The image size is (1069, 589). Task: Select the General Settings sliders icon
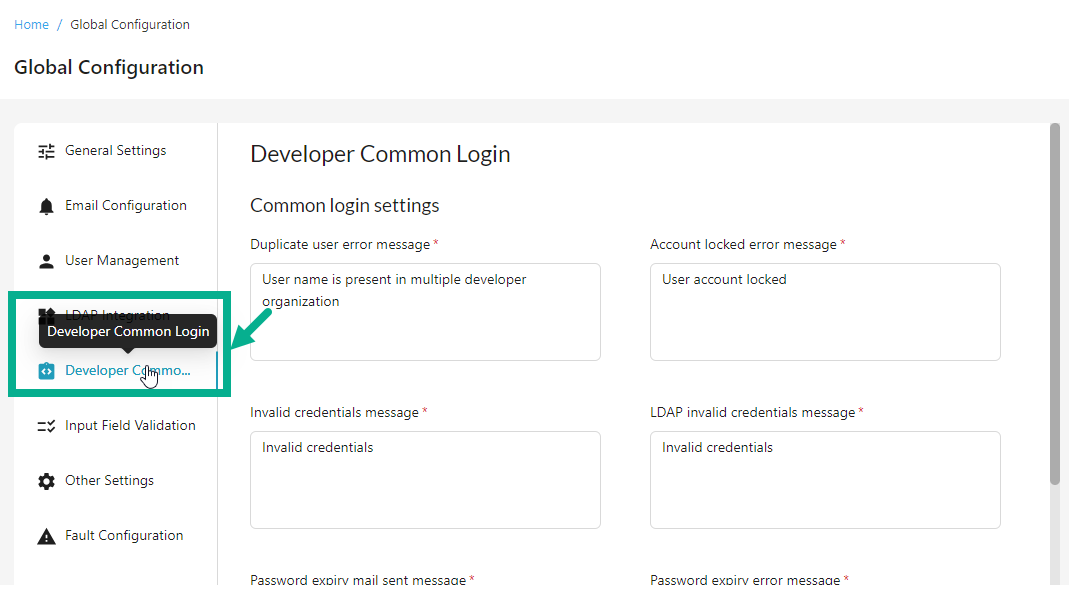point(45,150)
